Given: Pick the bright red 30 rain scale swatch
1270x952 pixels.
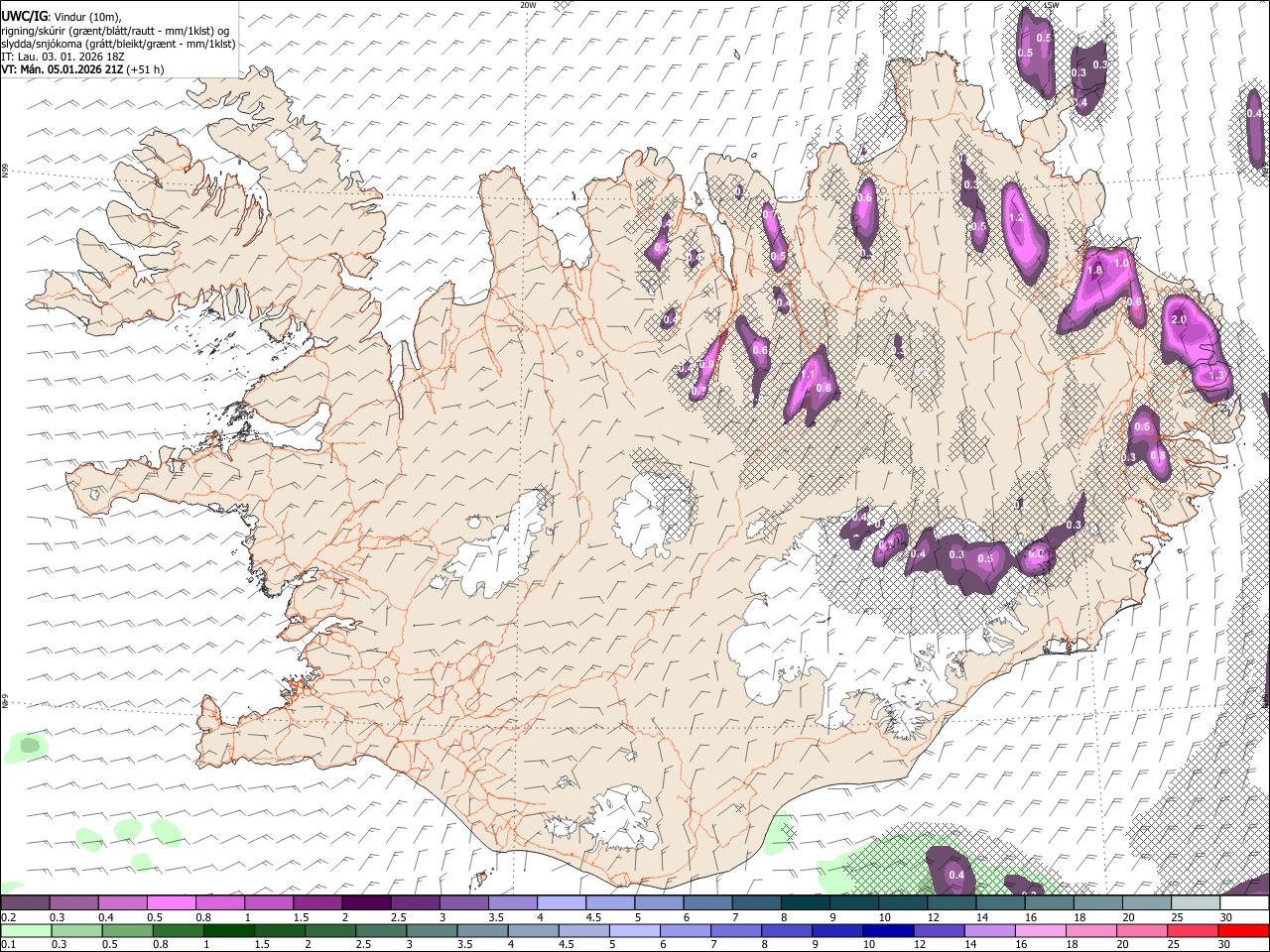Looking at the screenshot, I should click(1244, 930).
